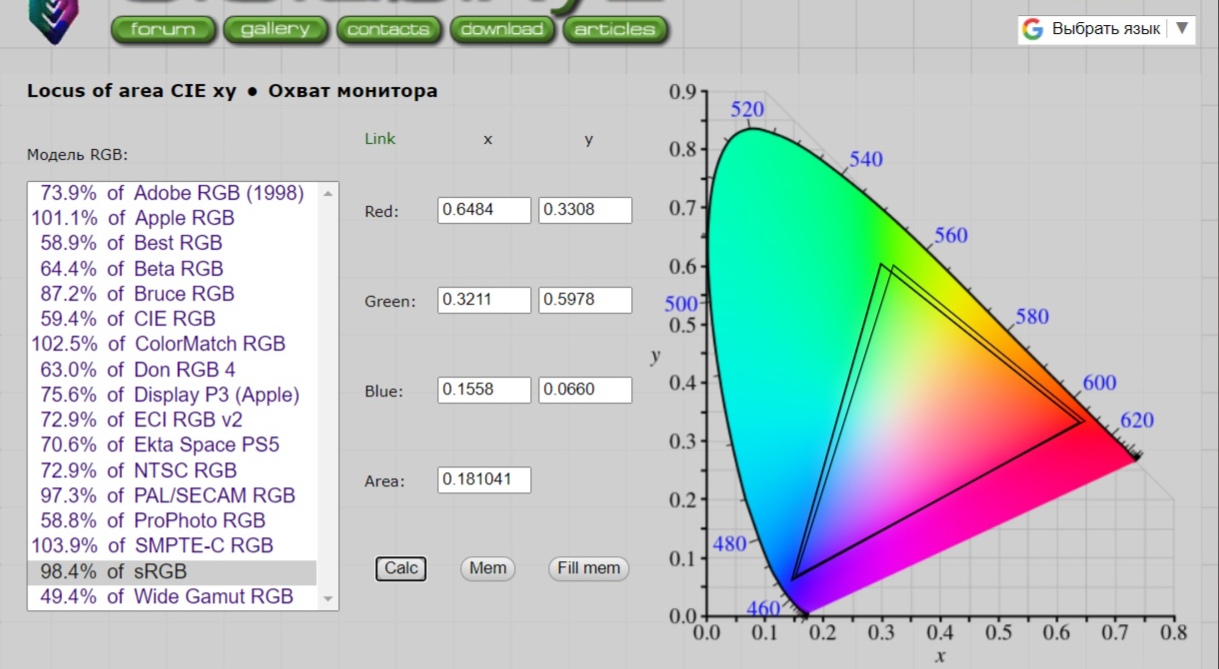
Task: Open the language selector dropdown arrow
Action: pos(1182,29)
